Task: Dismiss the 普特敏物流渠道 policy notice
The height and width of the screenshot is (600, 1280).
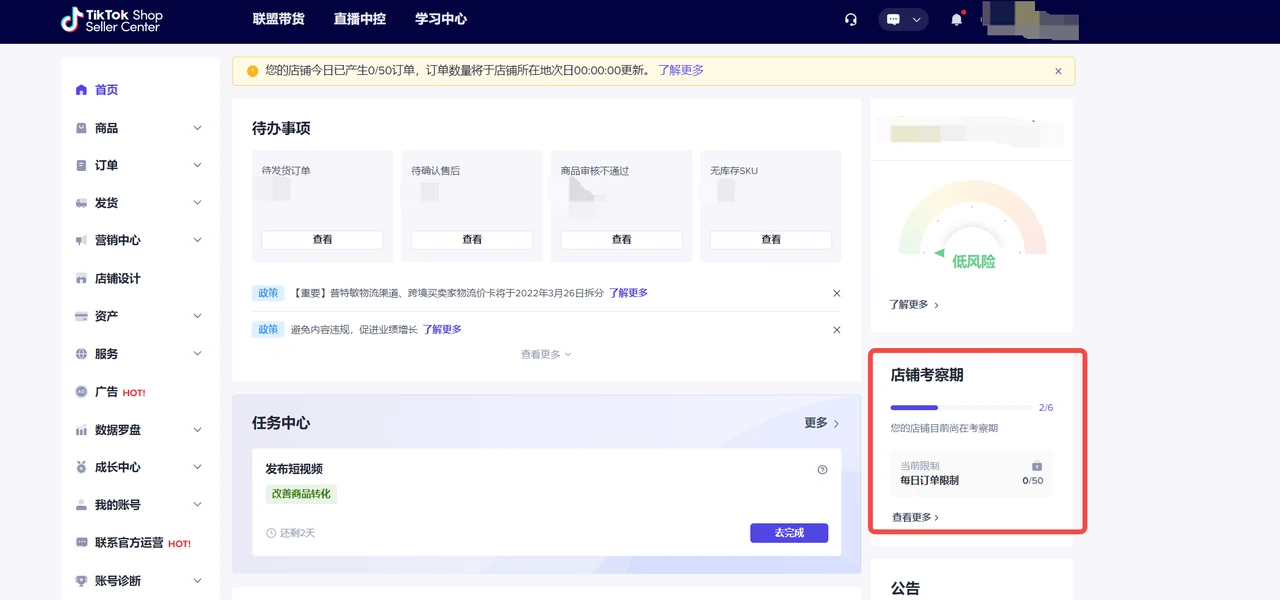Action: 837,293
